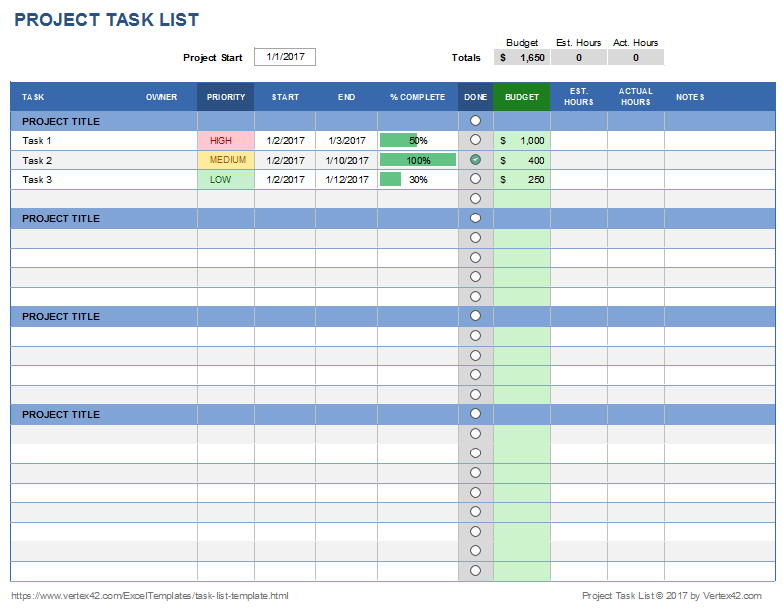Select the $1,000 budget cell for Task 1

pos(521,141)
